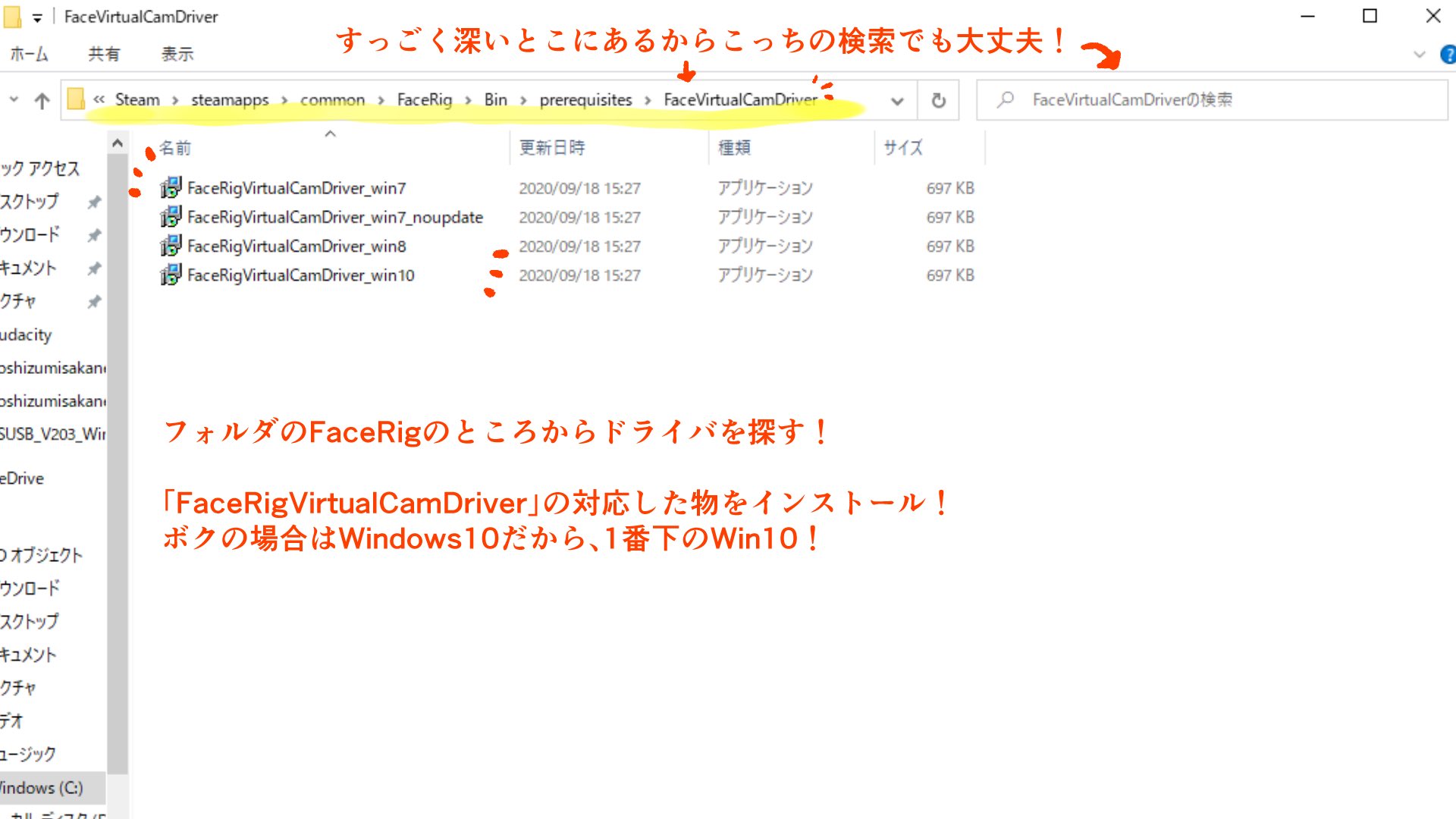This screenshot has height=819, width=1456.
Task: Select pinned ピクチャ in quick access
Action: click(x=18, y=301)
